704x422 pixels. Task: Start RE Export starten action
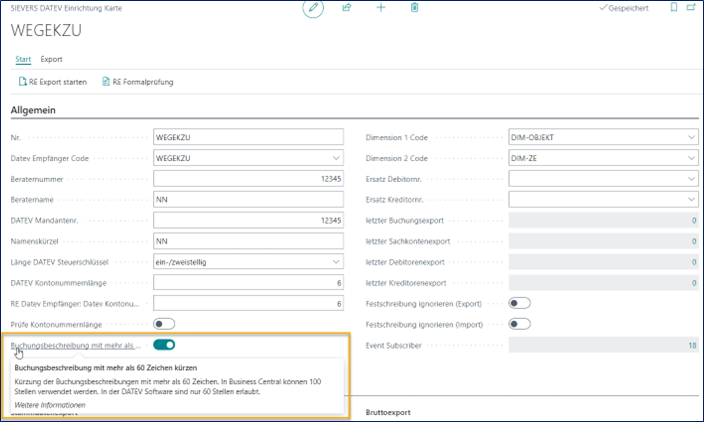click(x=53, y=81)
